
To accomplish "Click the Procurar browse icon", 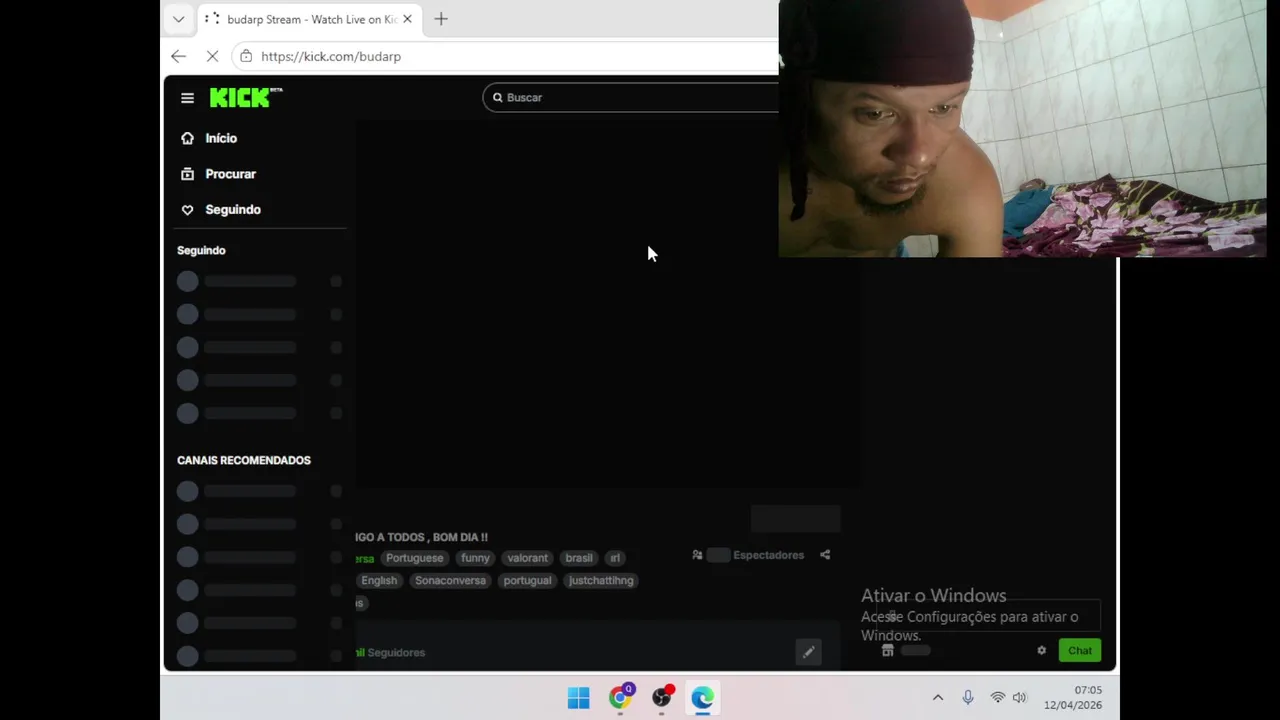I will (187, 174).
